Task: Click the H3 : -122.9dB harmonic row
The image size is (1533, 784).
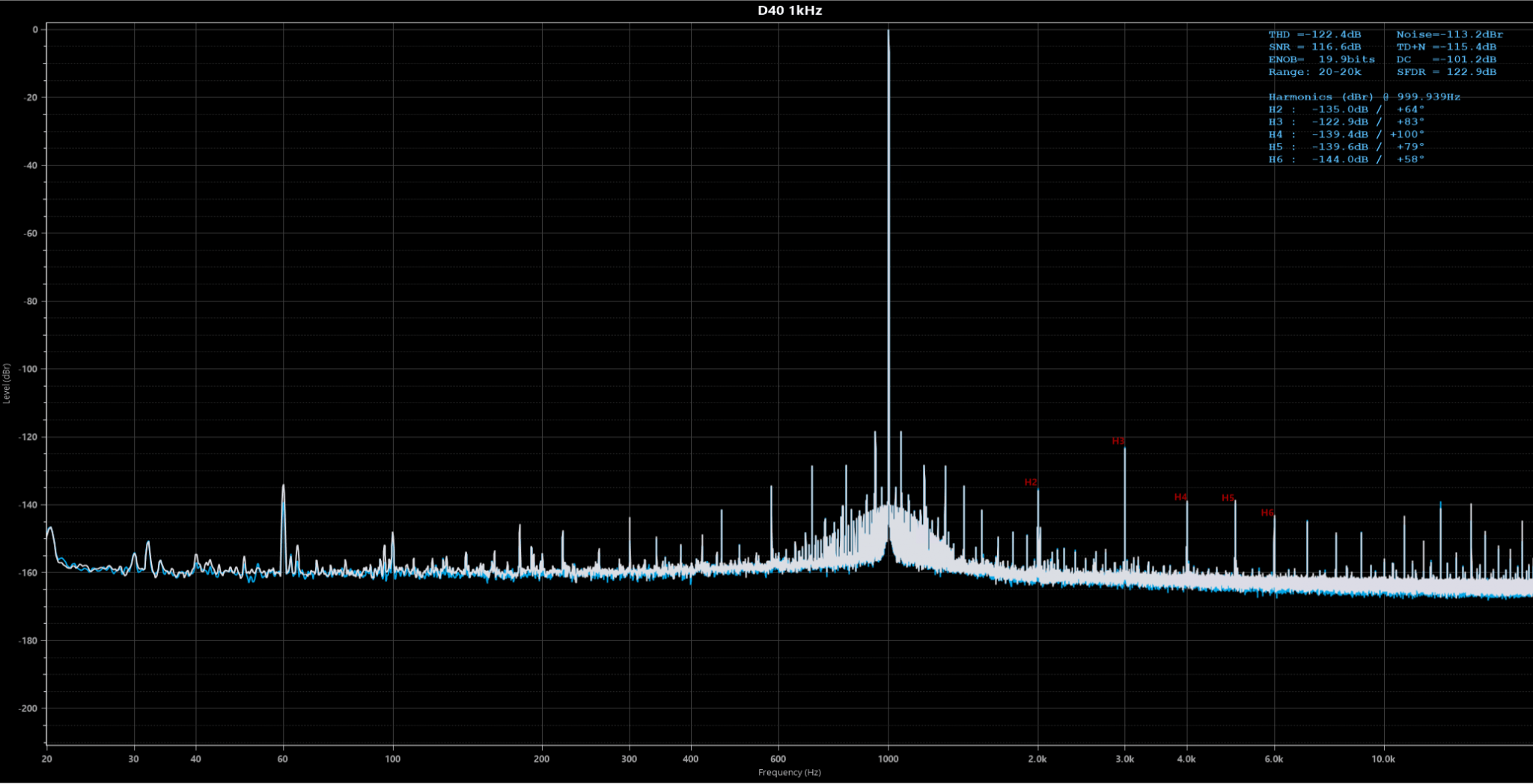Action: pos(1346,122)
